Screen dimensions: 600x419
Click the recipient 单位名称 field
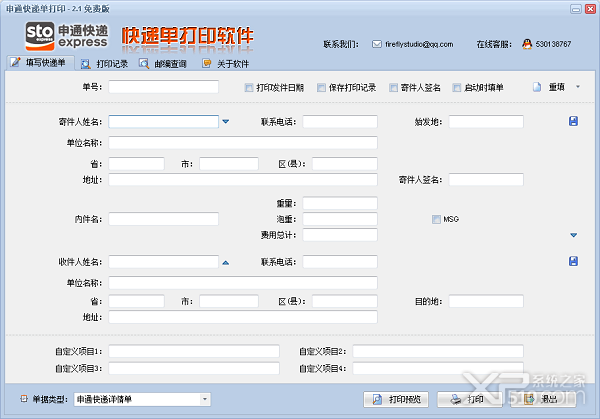(x=243, y=283)
